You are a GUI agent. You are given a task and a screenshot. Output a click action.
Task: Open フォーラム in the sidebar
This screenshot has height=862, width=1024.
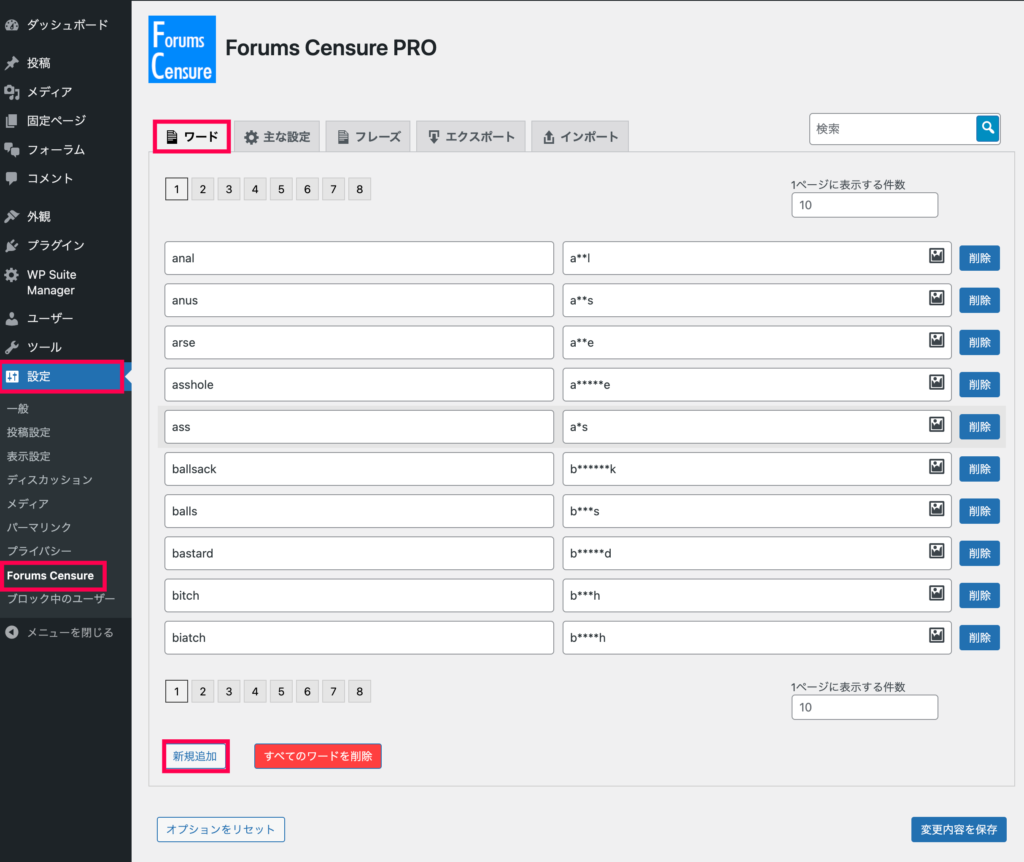[x=65, y=150]
